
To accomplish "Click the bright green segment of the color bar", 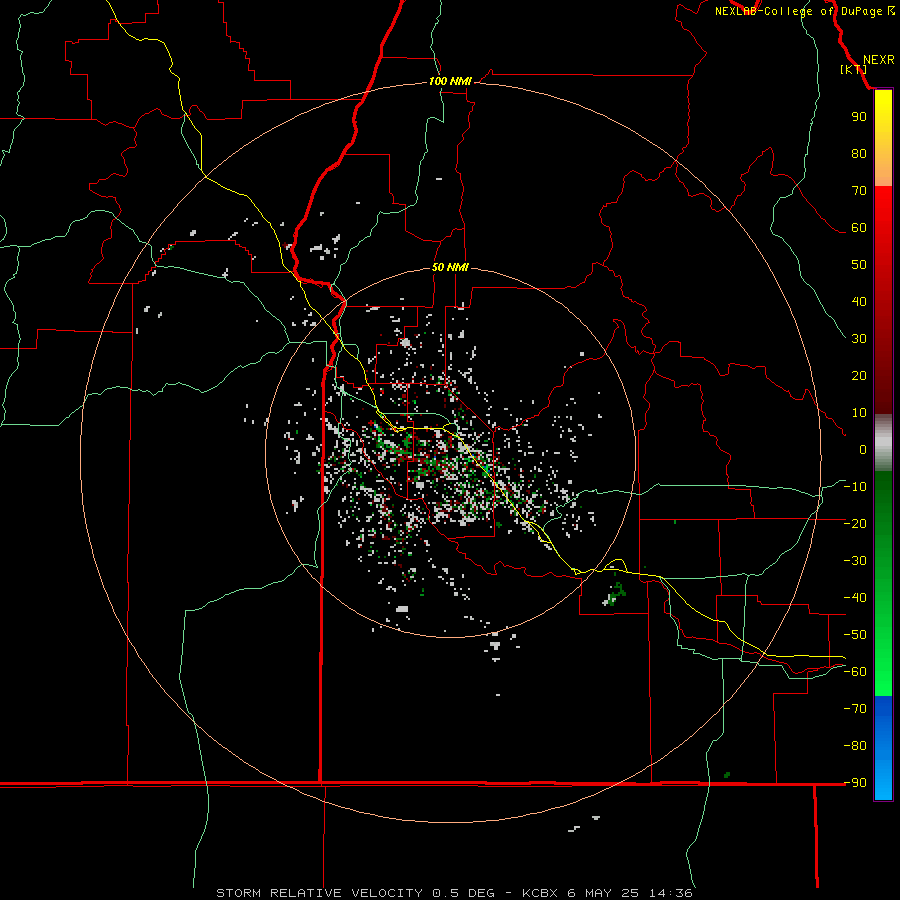I will (x=883, y=654).
